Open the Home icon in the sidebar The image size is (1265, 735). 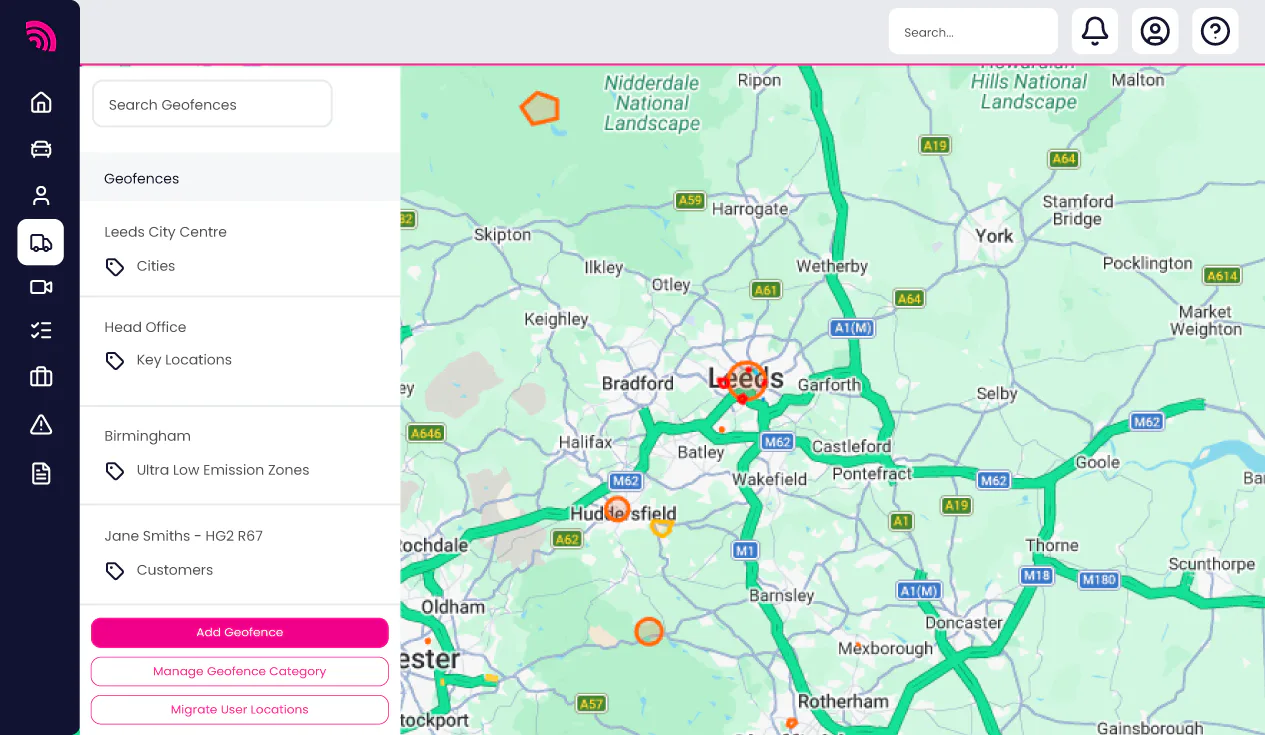coord(41,102)
